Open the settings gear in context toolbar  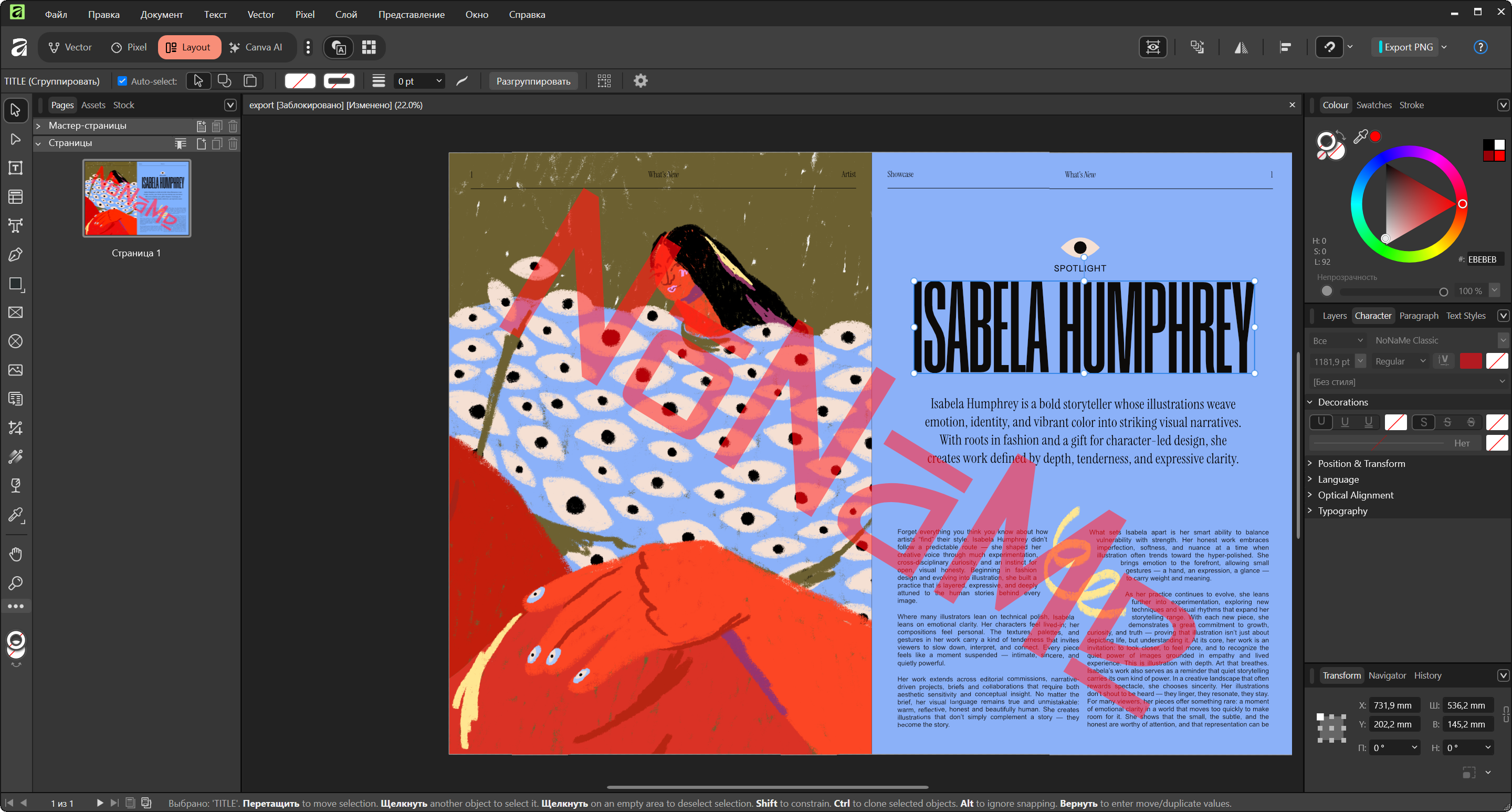(640, 81)
